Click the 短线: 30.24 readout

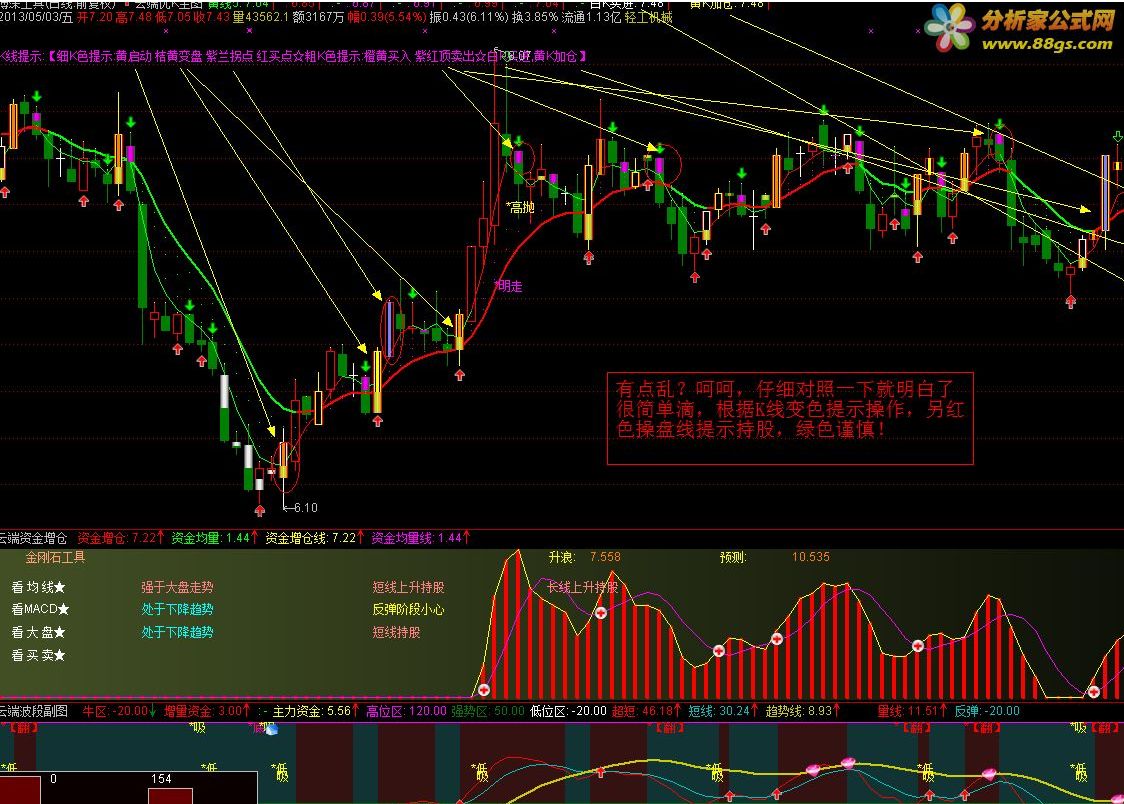click(x=723, y=711)
